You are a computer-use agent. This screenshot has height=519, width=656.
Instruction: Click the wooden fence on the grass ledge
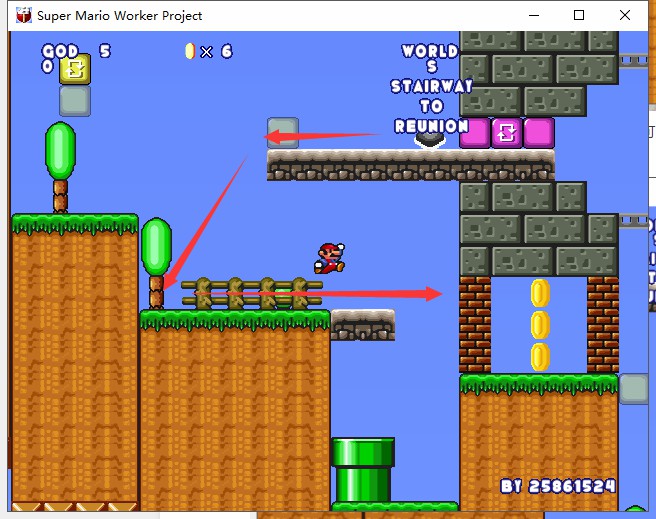click(x=252, y=293)
